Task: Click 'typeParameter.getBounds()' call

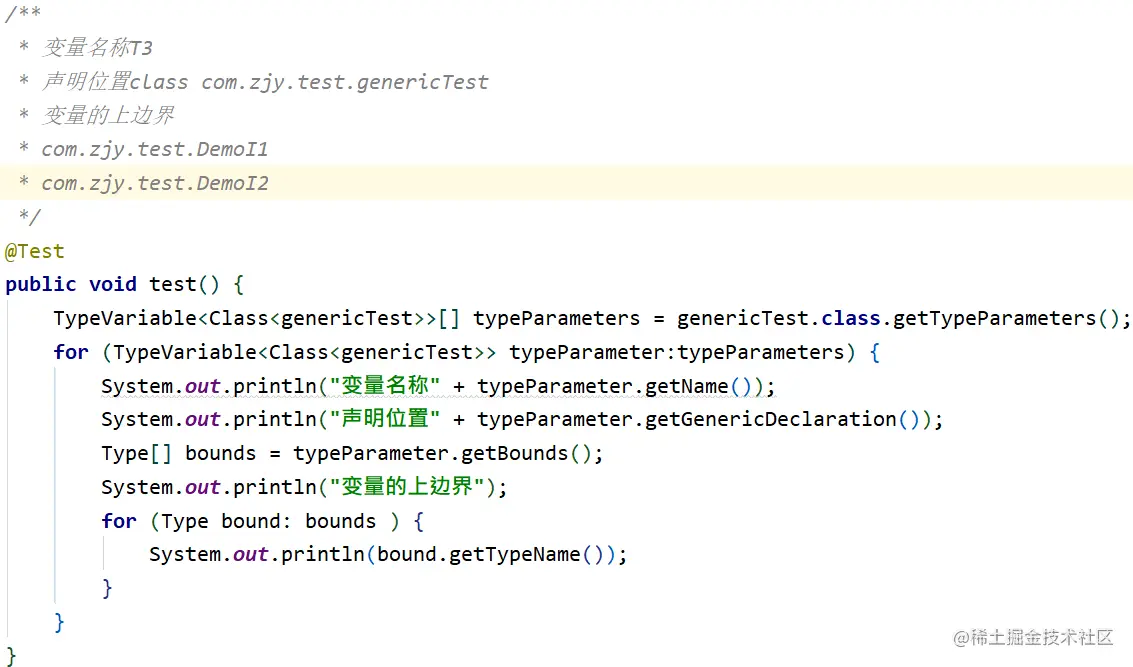Action: pyautogui.click(x=442, y=453)
